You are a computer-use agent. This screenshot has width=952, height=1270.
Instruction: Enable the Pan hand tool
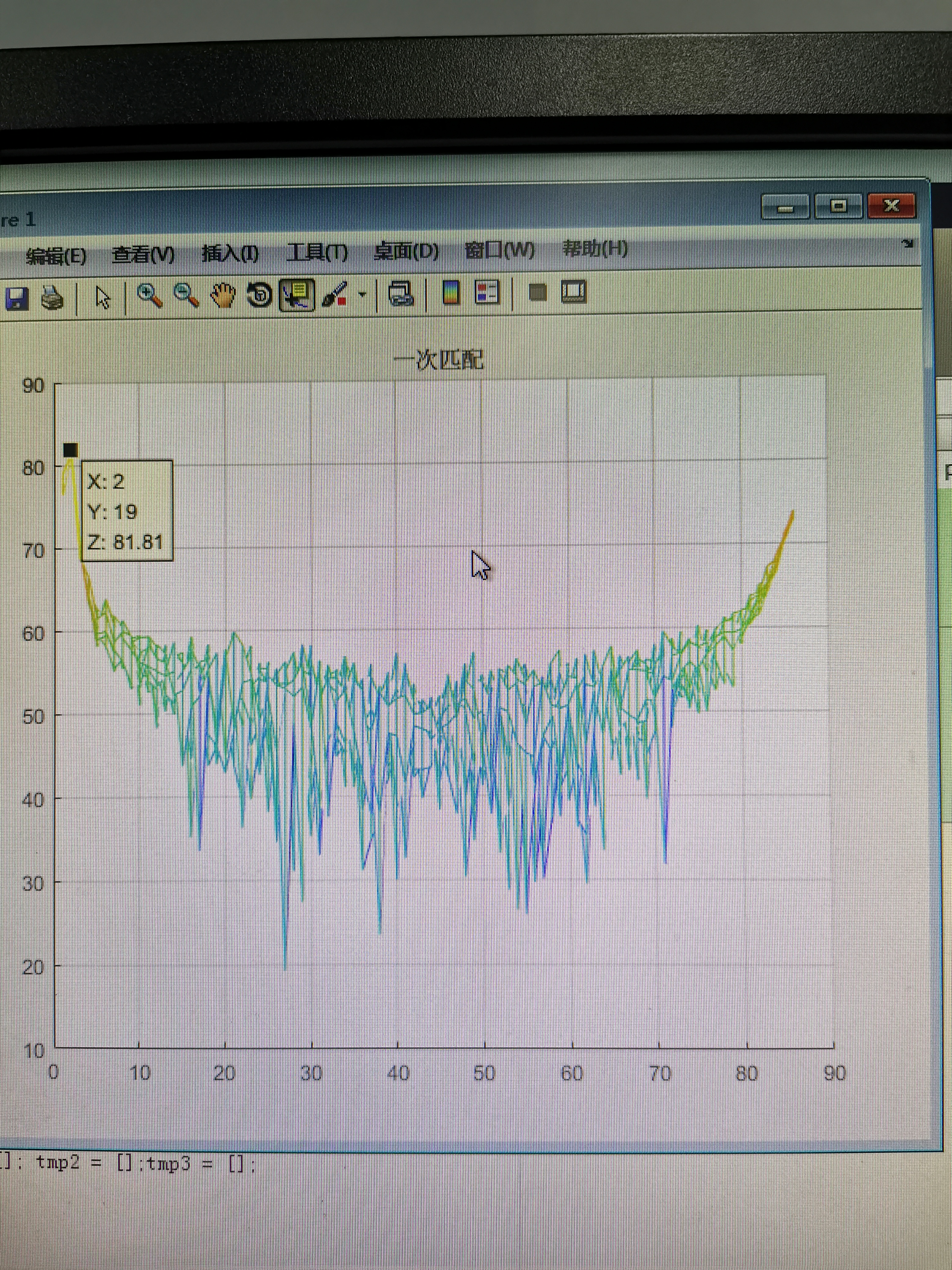[x=223, y=295]
